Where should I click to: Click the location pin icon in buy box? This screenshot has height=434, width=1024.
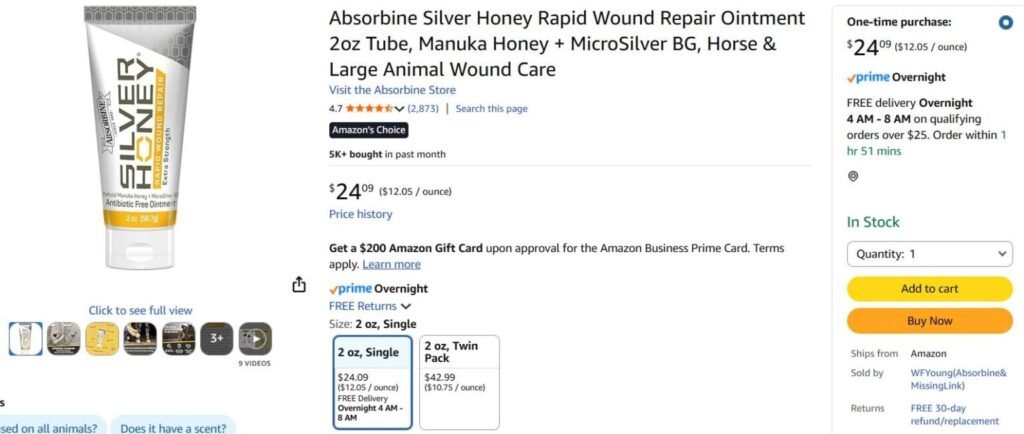pos(853,176)
